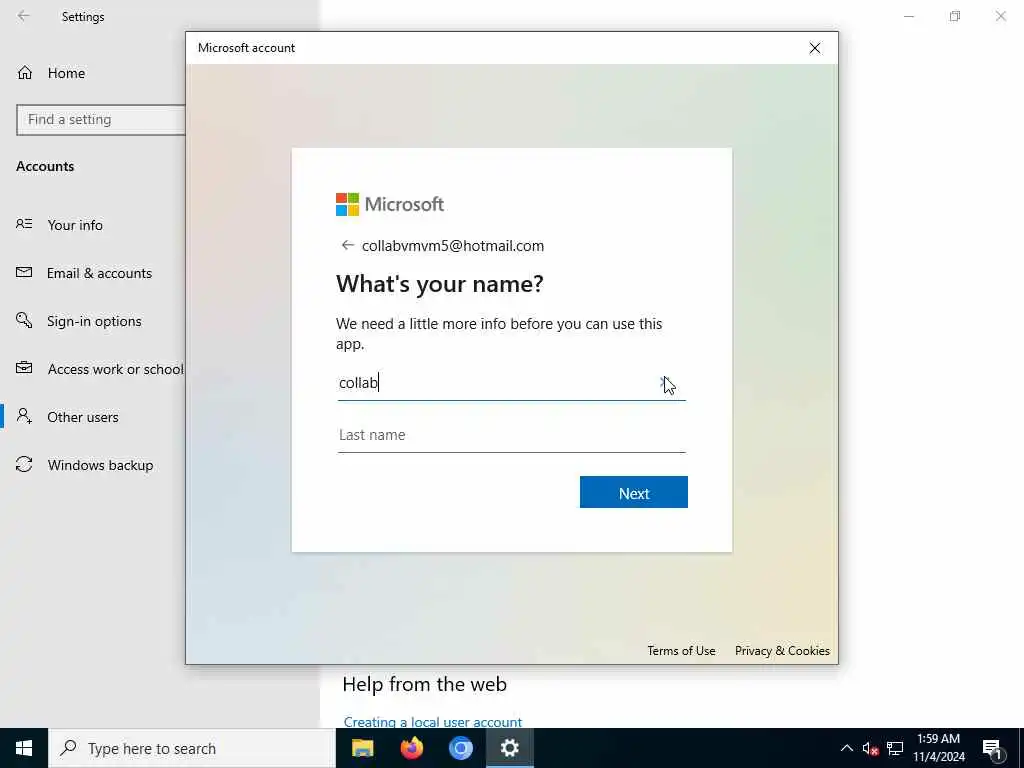
Task: Open Access work or school page
Action: (115, 369)
